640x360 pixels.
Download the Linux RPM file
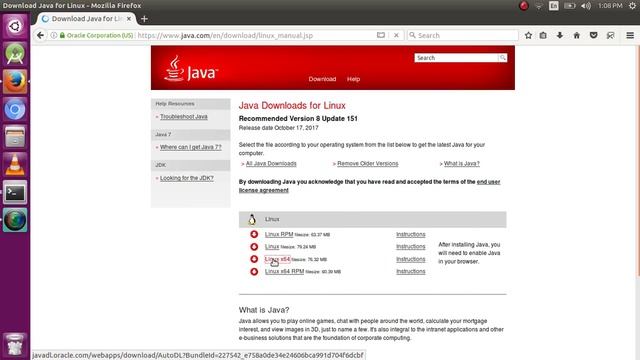tap(279, 234)
